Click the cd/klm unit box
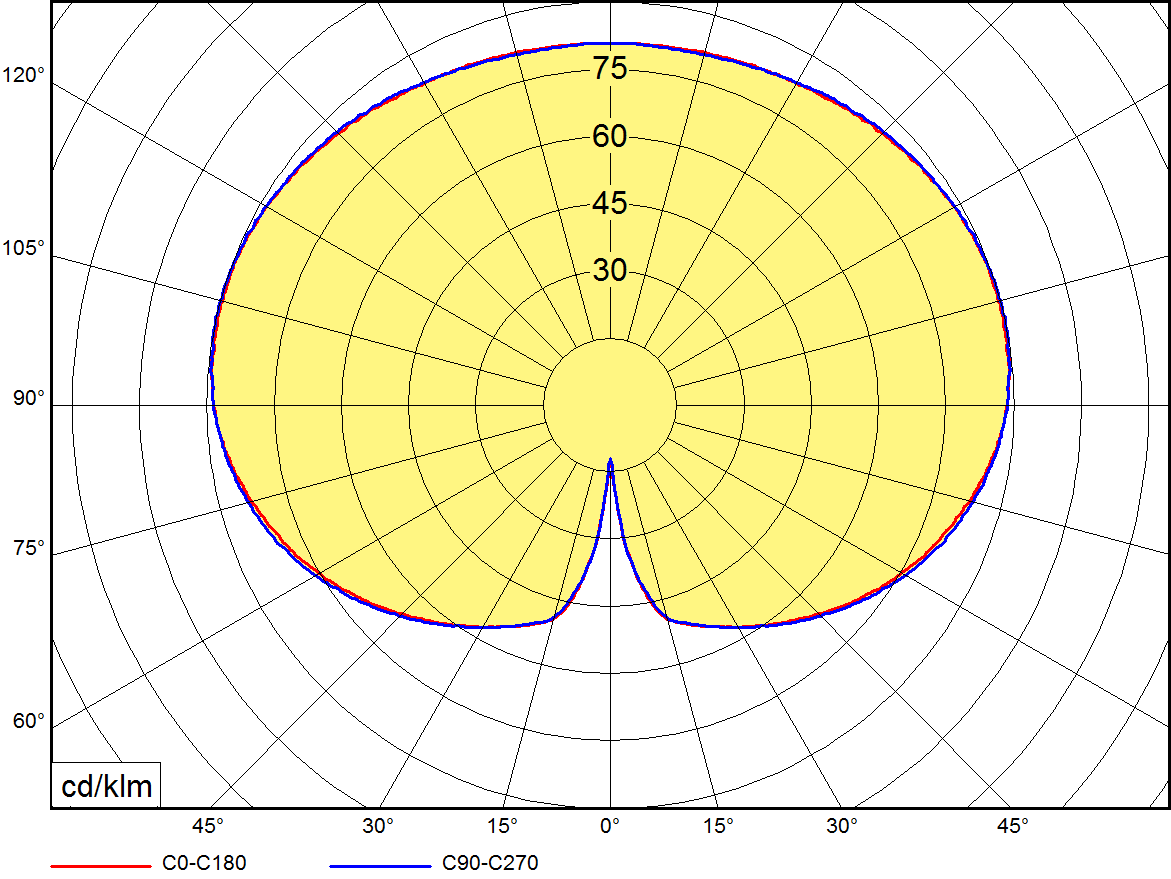The image size is (1171, 879). click(107, 787)
